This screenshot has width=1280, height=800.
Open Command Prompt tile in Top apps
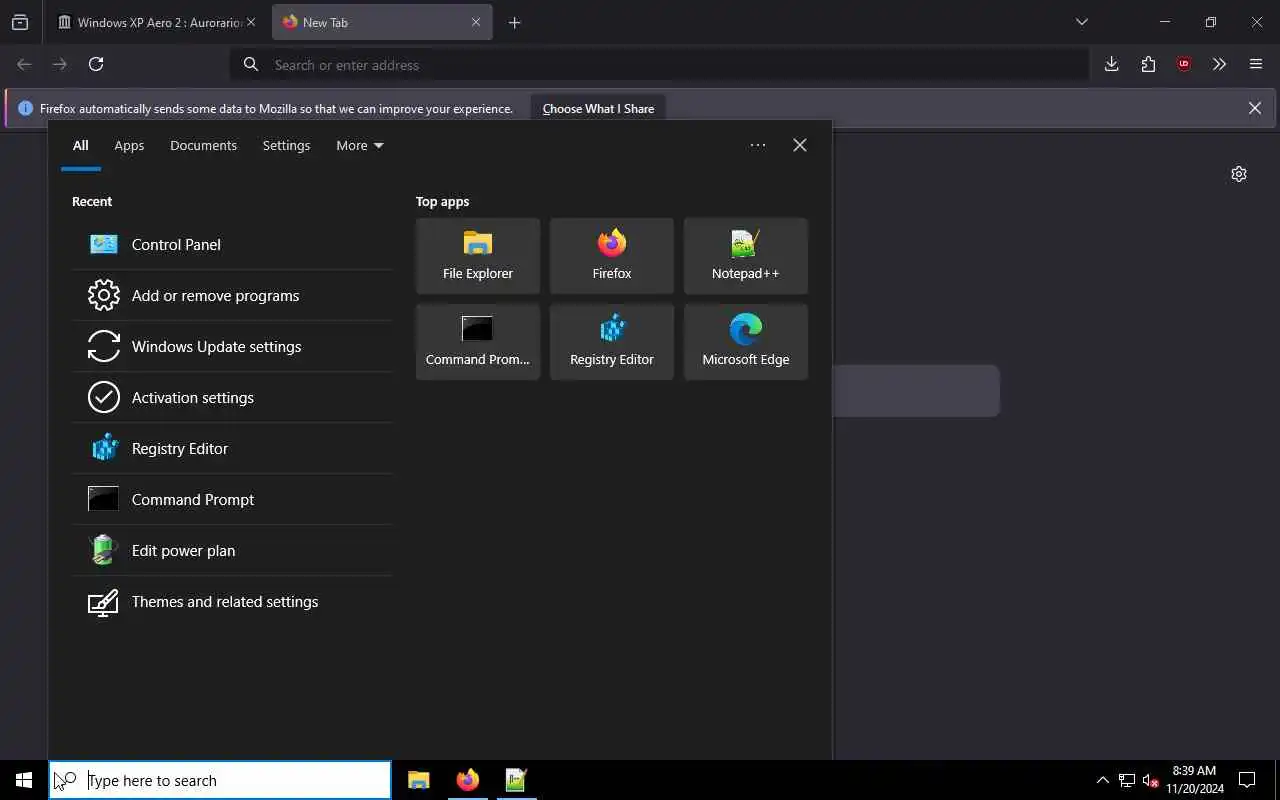[x=478, y=342]
